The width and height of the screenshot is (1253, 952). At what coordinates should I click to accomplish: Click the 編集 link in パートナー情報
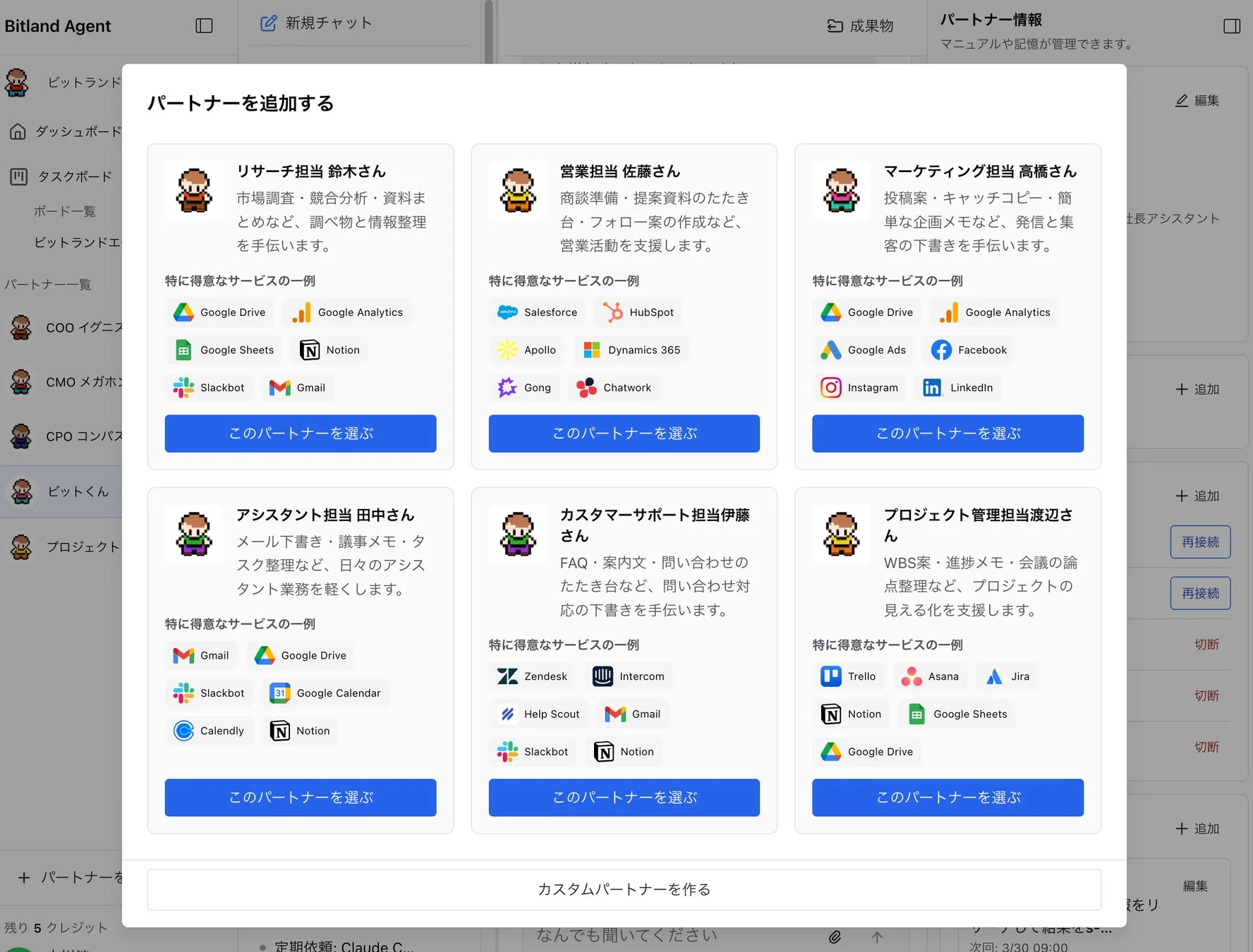1197,100
